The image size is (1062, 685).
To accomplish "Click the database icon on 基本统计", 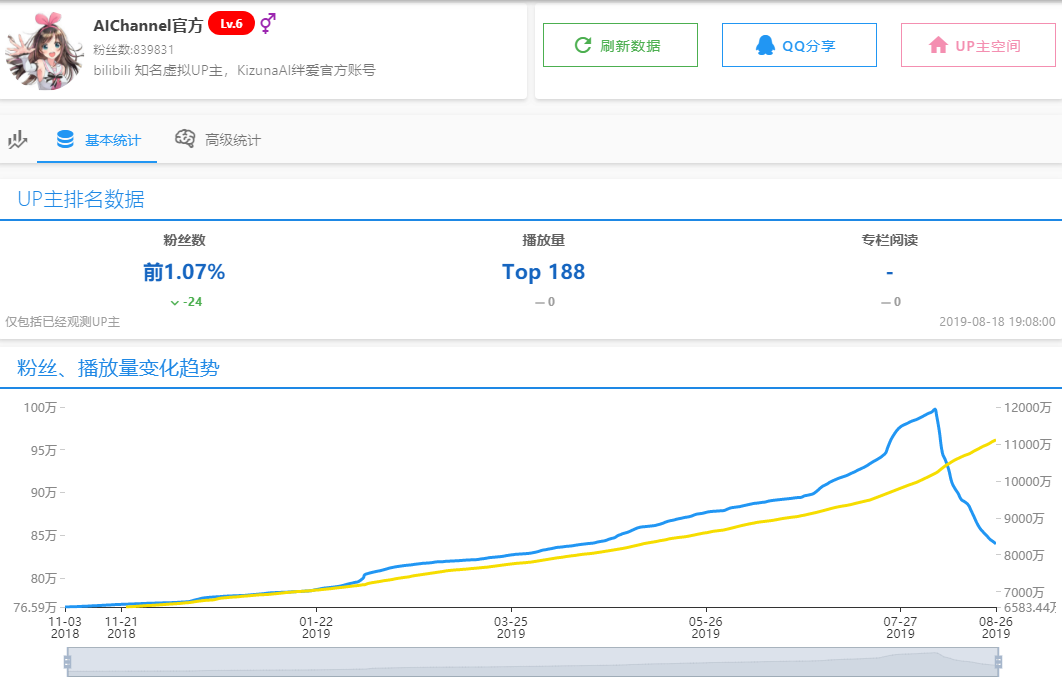I will [x=65, y=140].
